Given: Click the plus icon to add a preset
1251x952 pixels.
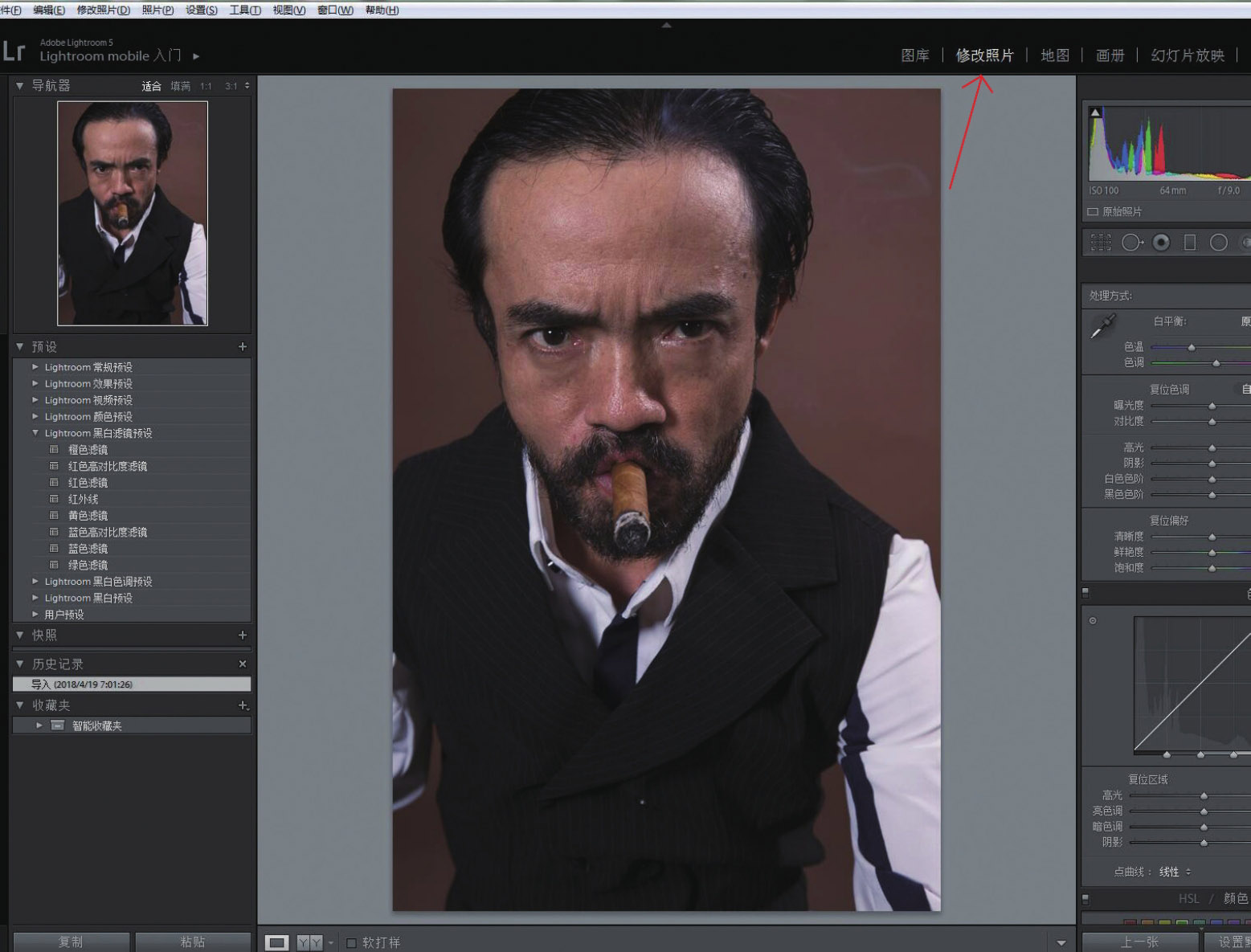Looking at the screenshot, I should (243, 347).
